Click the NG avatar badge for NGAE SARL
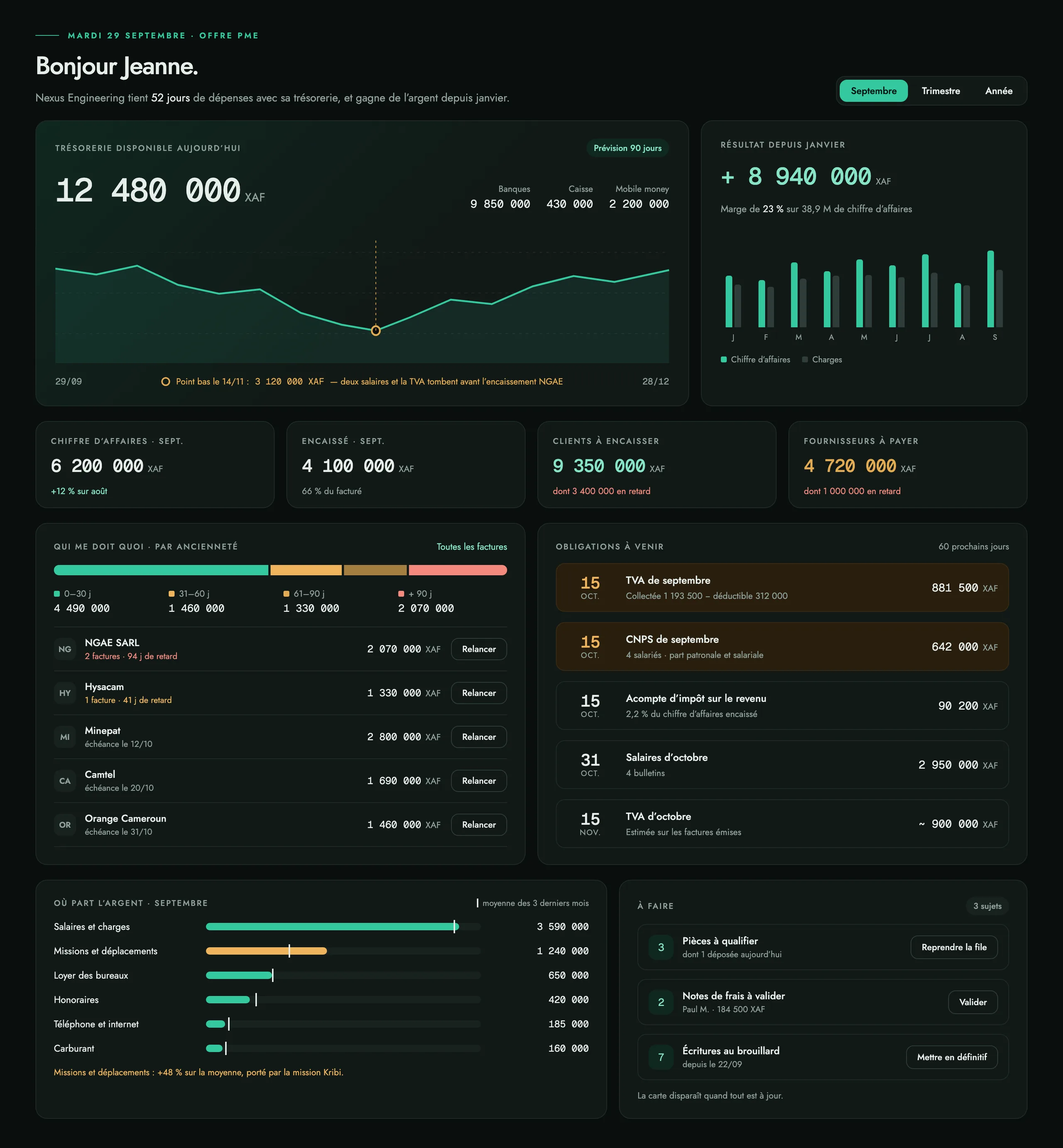This screenshot has height=1148, width=1063. tap(65, 649)
